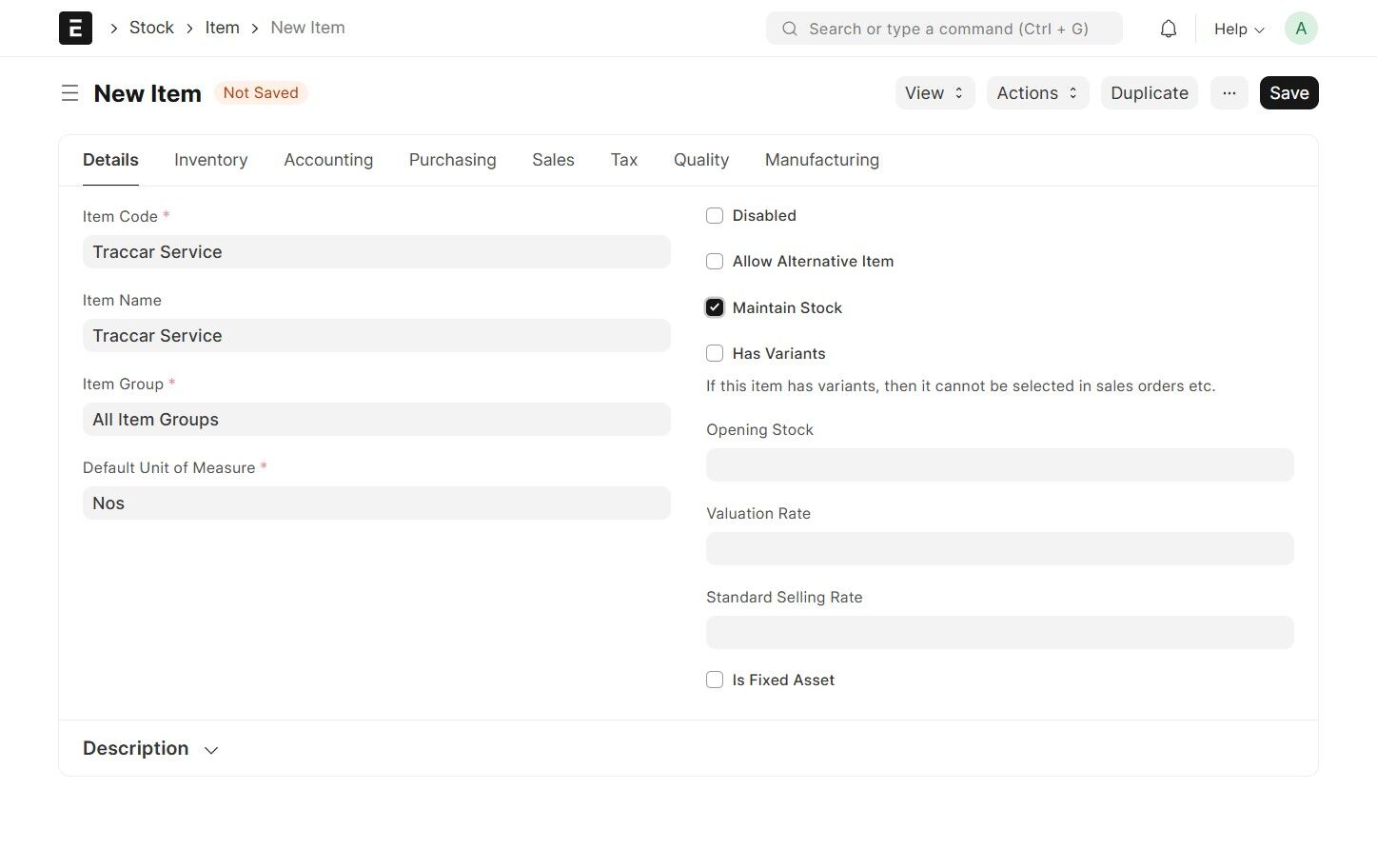Image resolution: width=1377 pixels, height=868 pixels.
Task: Open the ERPNext home logo
Action: (75, 28)
